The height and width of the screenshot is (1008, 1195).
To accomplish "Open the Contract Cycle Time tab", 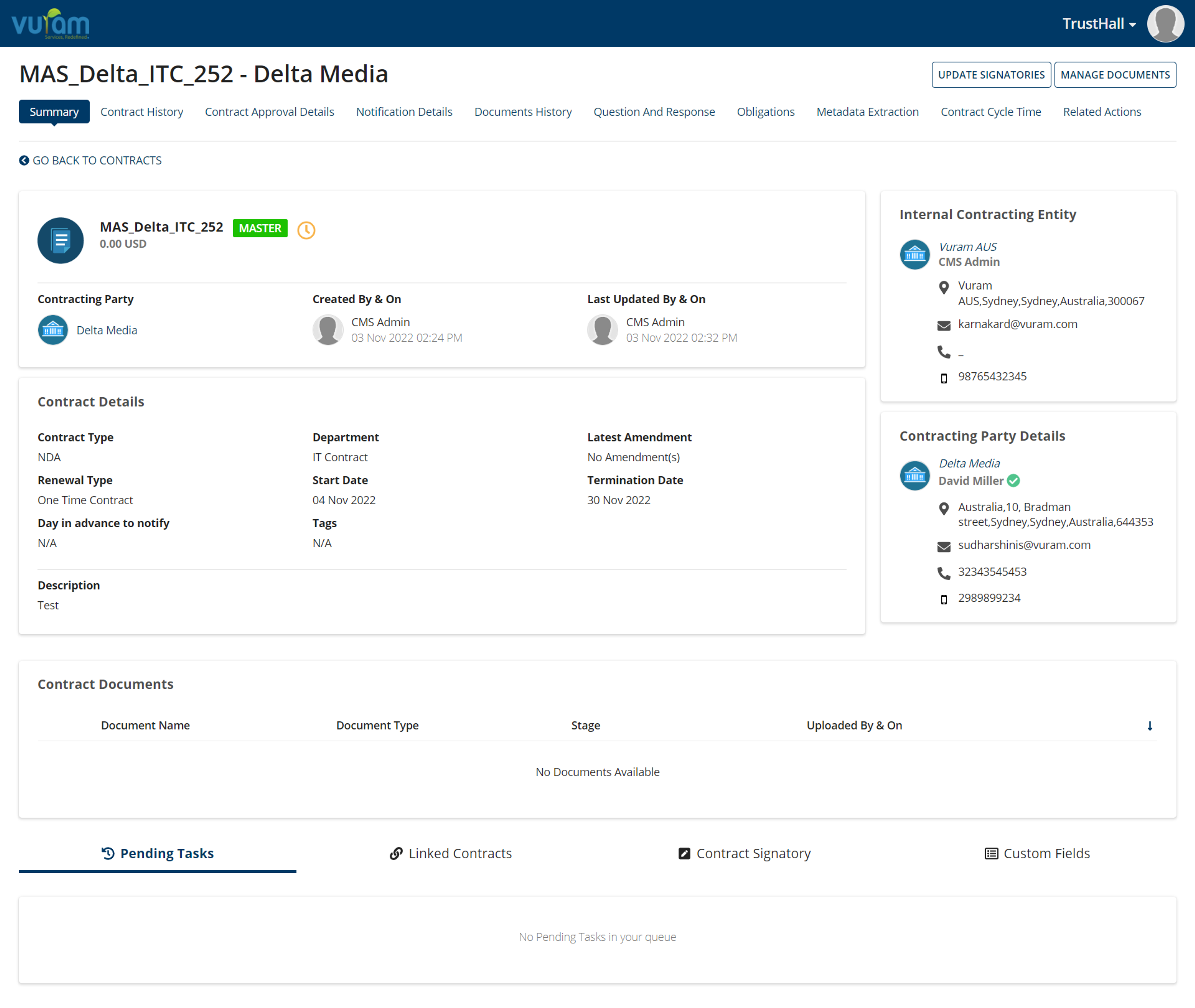I will tap(991, 111).
